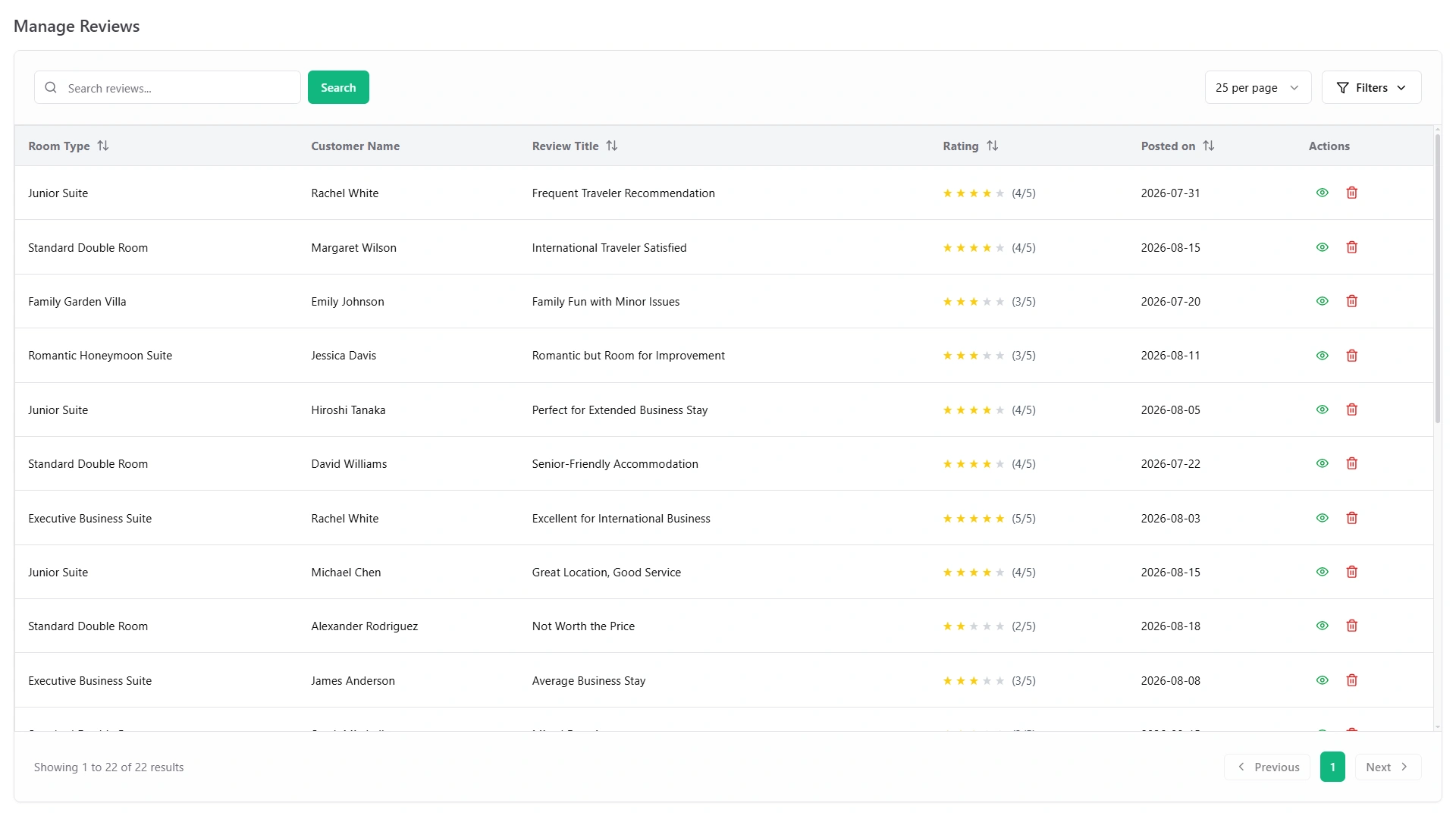Delete David Williams's review
This screenshot has height=819, width=1456.
(1351, 463)
